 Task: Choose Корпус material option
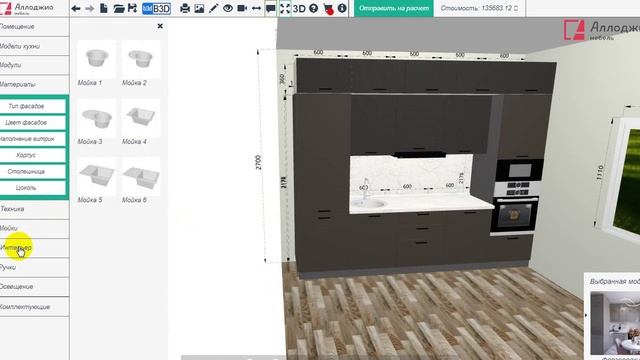click(x=33, y=155)
